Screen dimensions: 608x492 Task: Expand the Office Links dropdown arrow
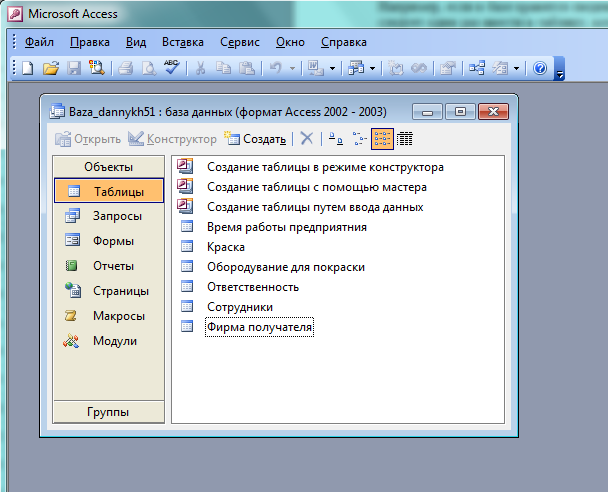pyautogui.click(x=332, y=68)
